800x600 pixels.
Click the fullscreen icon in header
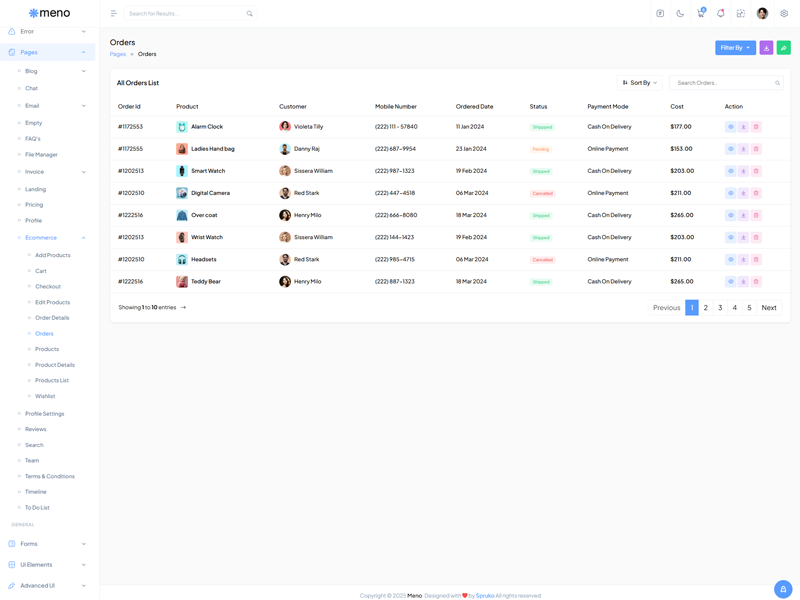point(741,14)
